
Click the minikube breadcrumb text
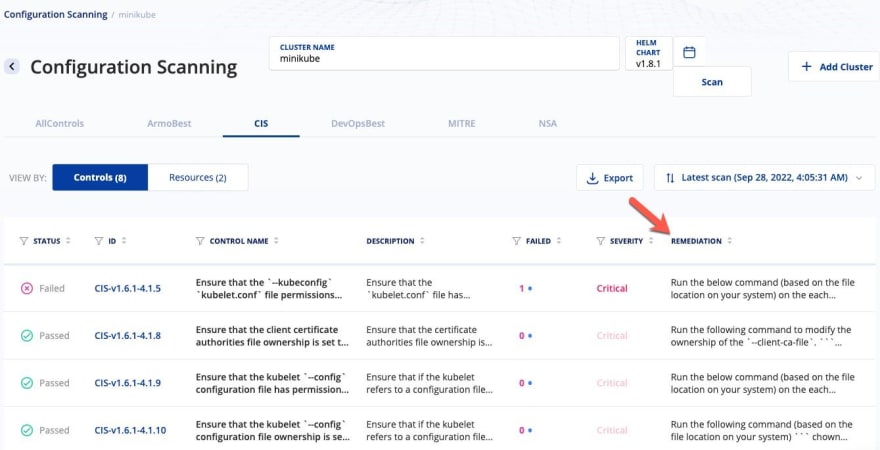tap(137, 15)
